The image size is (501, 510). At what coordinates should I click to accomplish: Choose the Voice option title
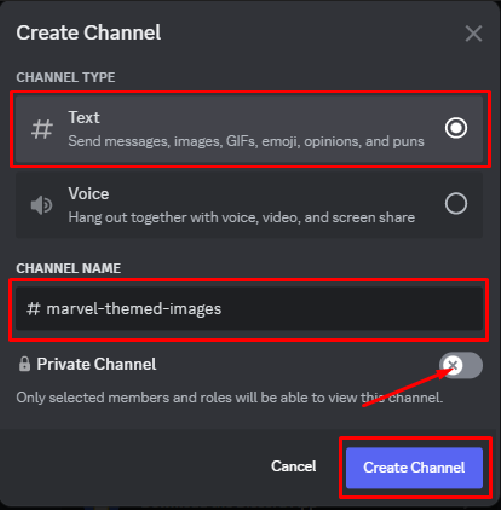click(89, 194)
